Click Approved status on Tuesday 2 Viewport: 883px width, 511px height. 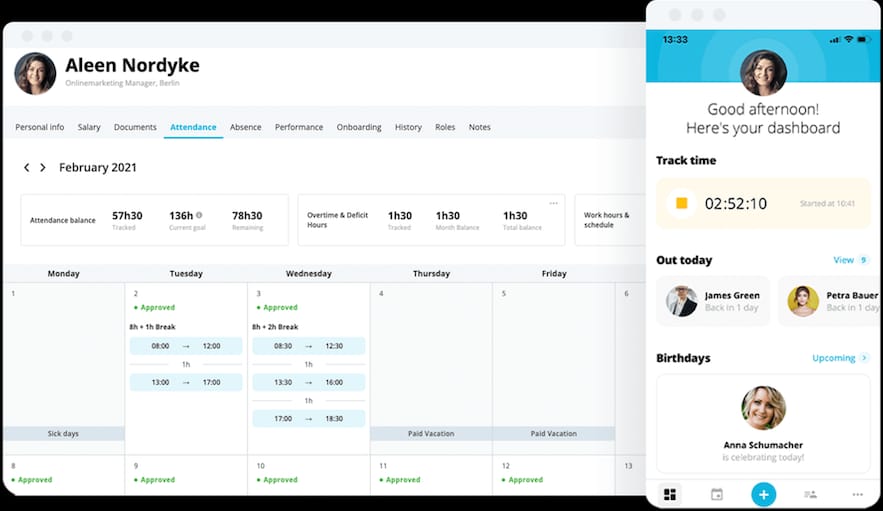coord(154,308)
